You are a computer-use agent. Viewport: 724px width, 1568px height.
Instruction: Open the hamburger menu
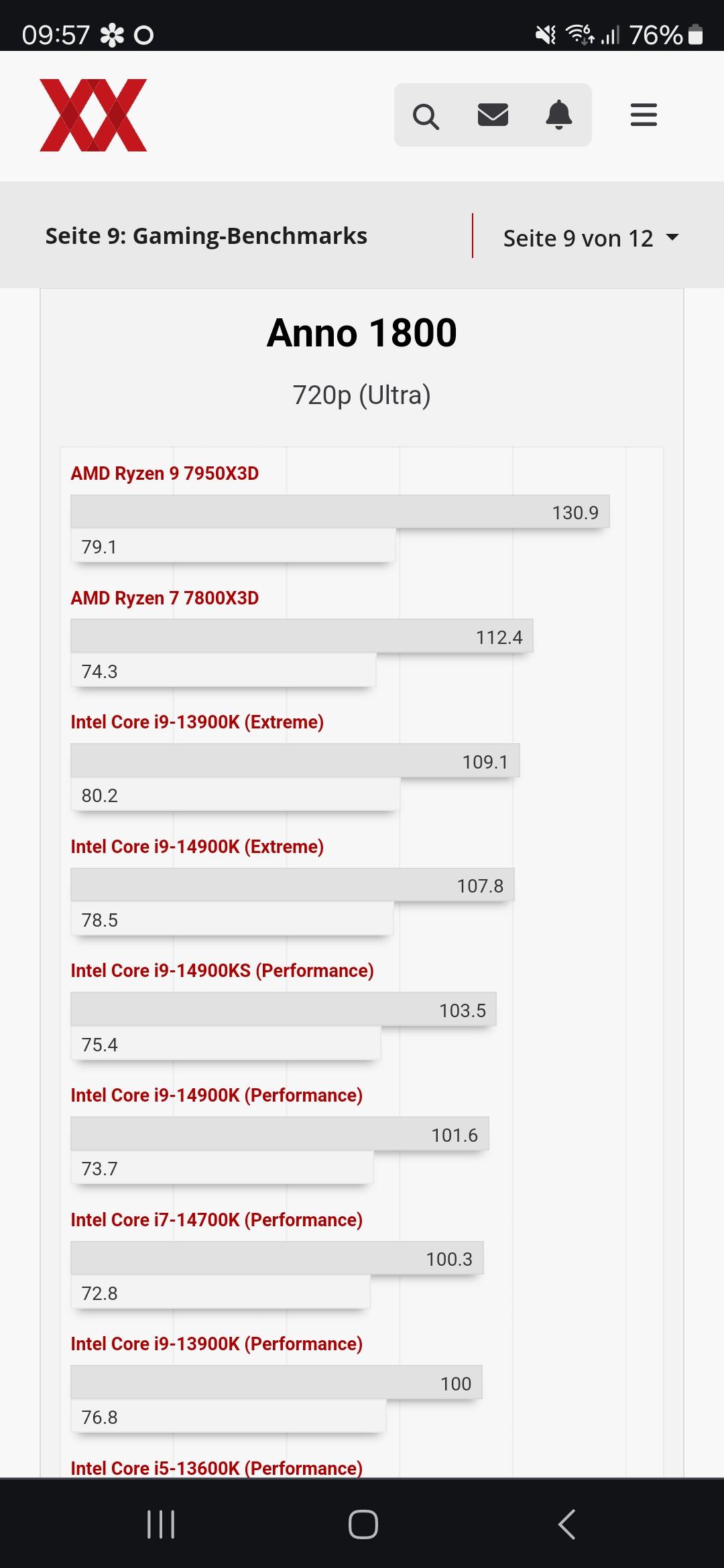(644, 115)
